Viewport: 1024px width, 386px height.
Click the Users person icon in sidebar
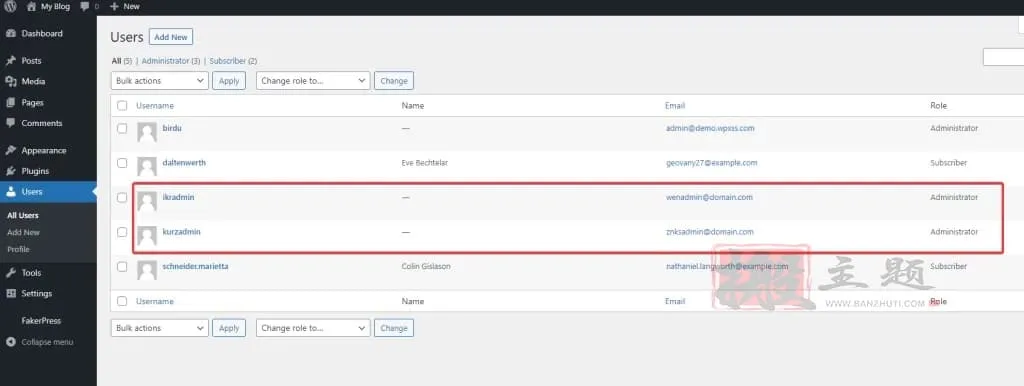(10, 192)
